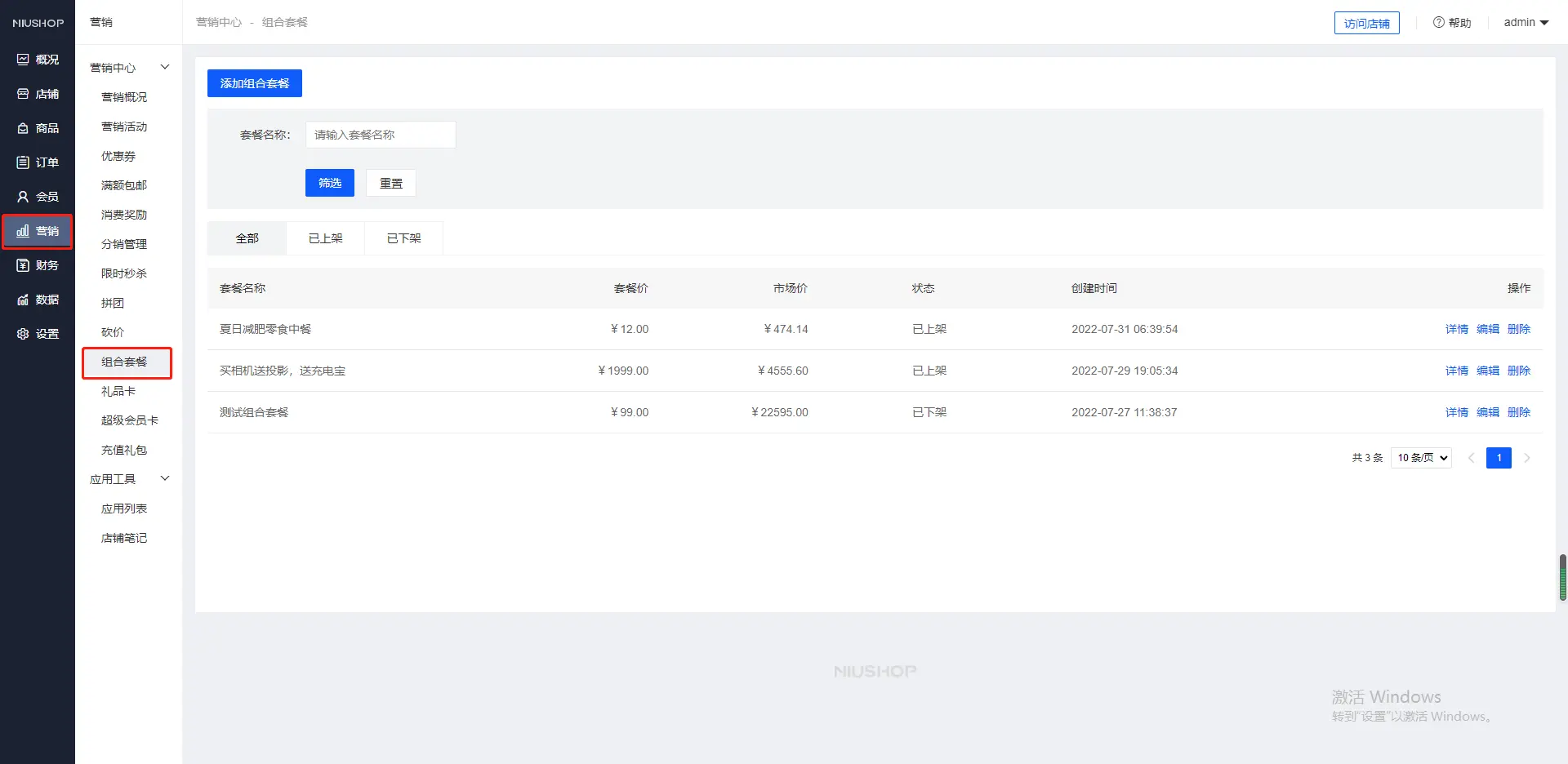Click the 概况 overview icon in sidebar
Viewport: 1568px width, 764px height.
pos(23,60)
